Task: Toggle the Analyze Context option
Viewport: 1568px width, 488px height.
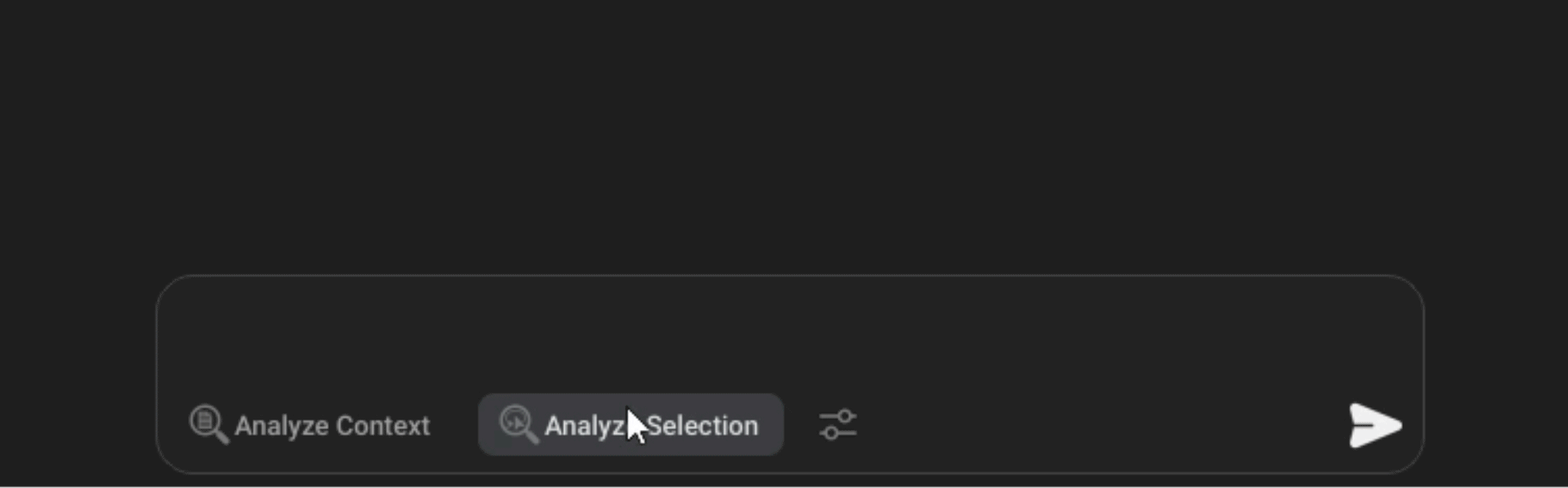Action: point(310,425)
